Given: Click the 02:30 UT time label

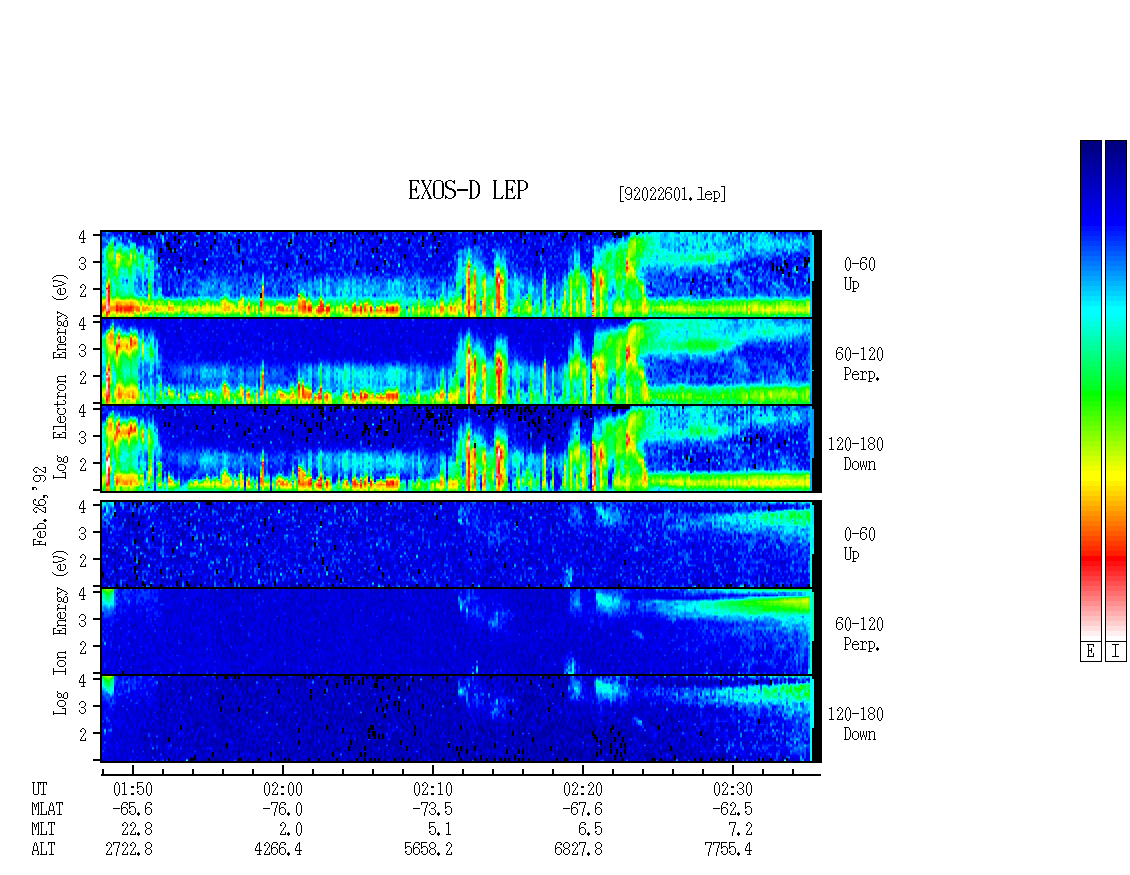Looking at the screenshot, I should pyautogui.click(x=732, y=789).
